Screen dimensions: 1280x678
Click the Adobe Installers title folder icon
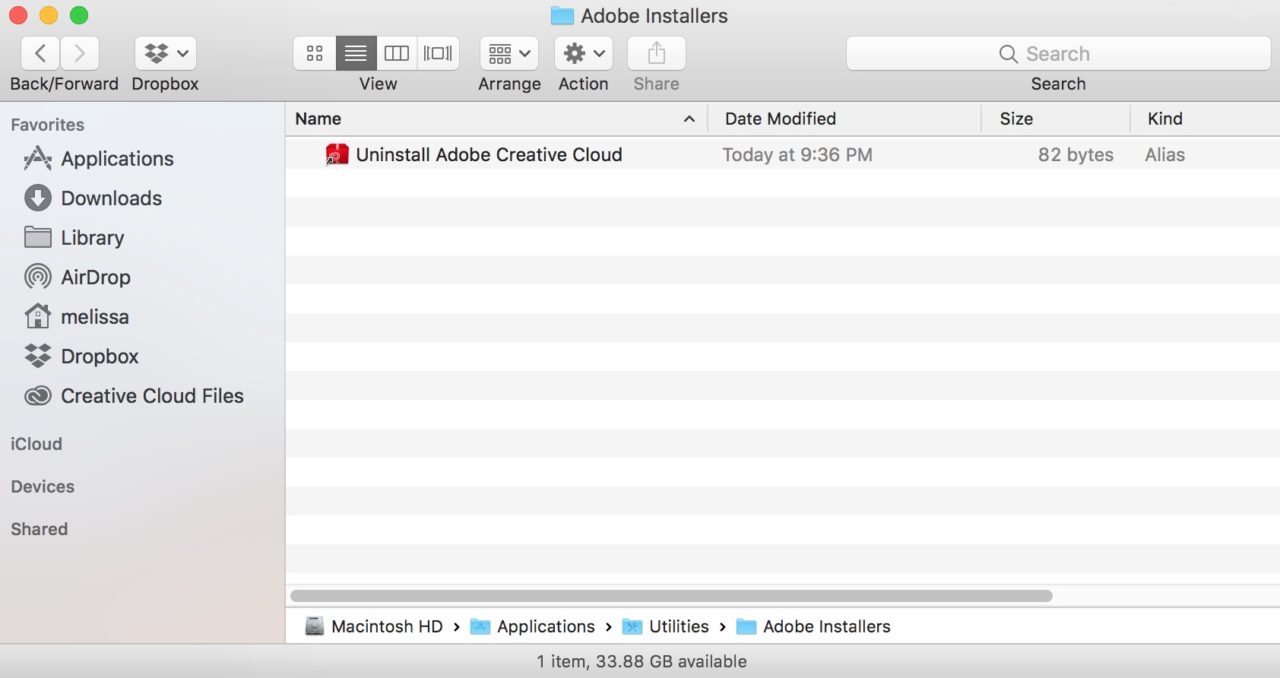[x=562, y=16]
